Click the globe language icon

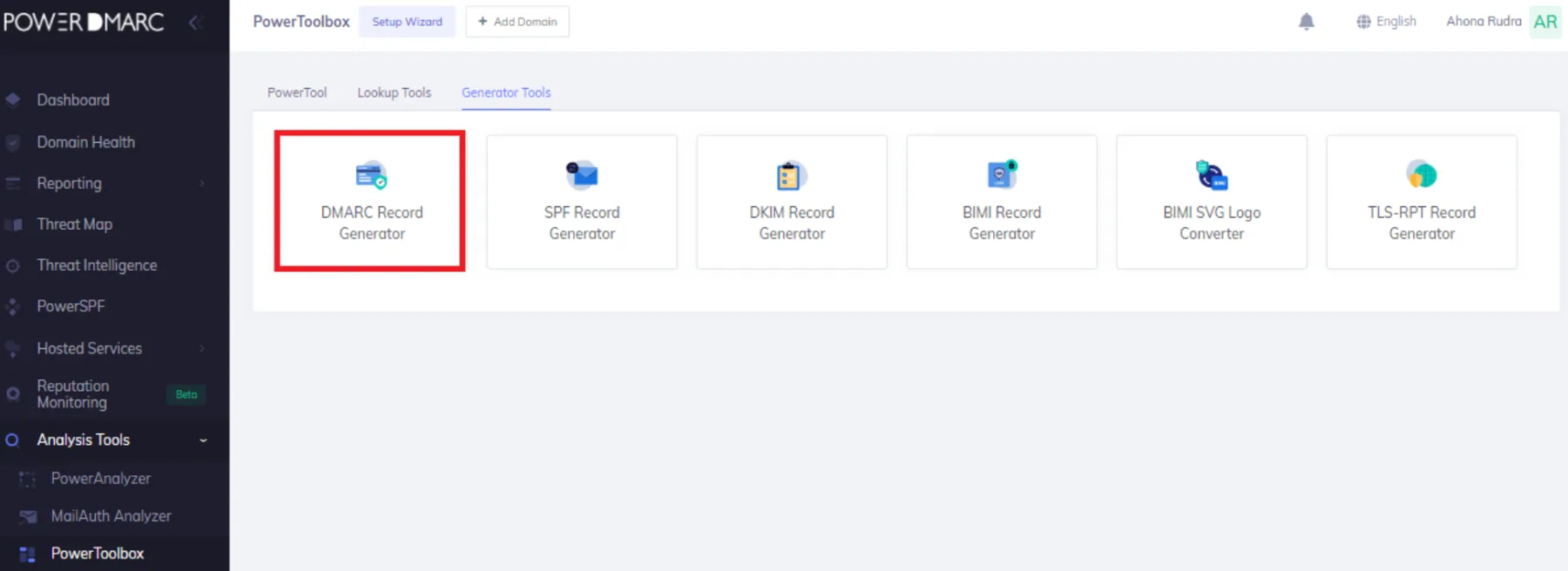tap(1363, 22)
